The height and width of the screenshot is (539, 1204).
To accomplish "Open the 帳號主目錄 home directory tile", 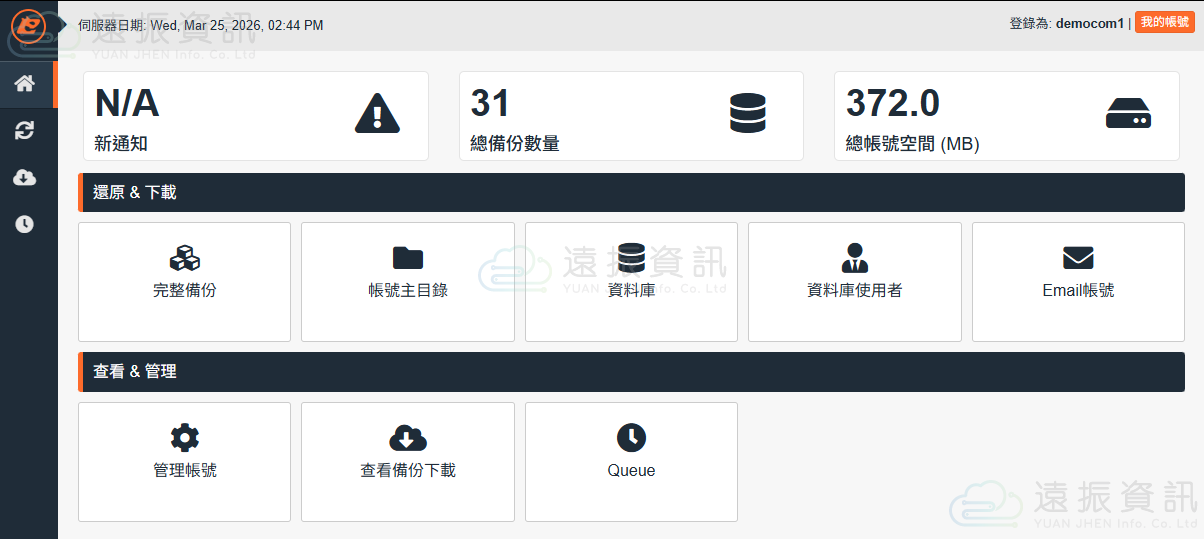I will pyautogui.click(x=407, y=281).
